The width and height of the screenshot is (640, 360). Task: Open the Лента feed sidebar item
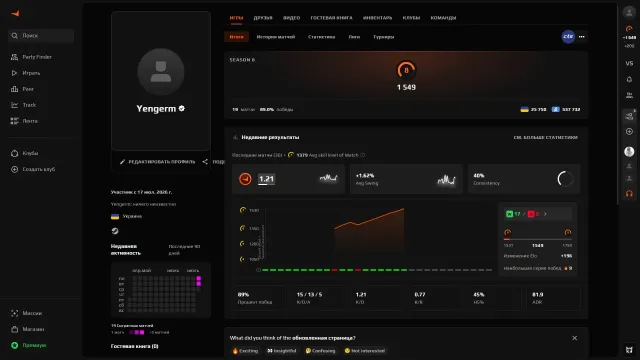pos(24,121)
